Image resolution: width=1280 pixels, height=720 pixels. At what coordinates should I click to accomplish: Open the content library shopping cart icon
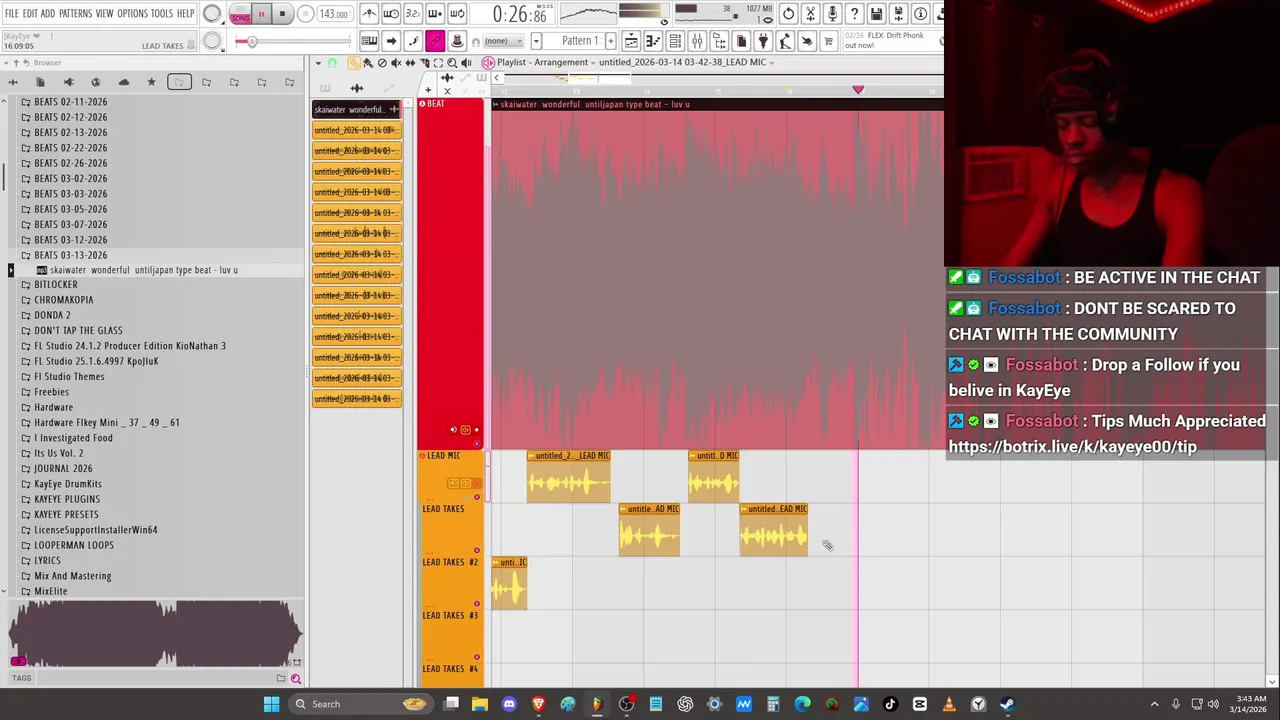tap(828, 41)
